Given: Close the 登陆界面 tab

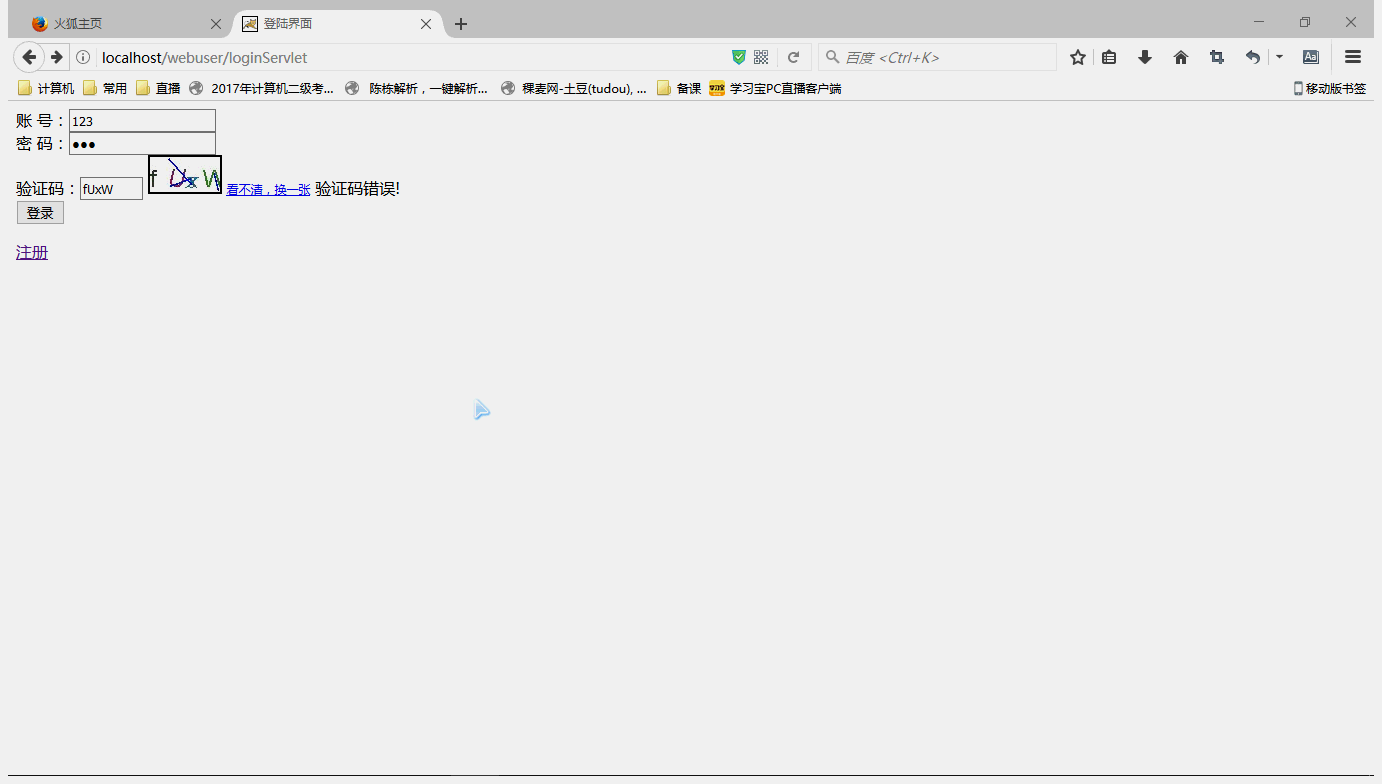Looking at the screenshot, I should point(426,24).
